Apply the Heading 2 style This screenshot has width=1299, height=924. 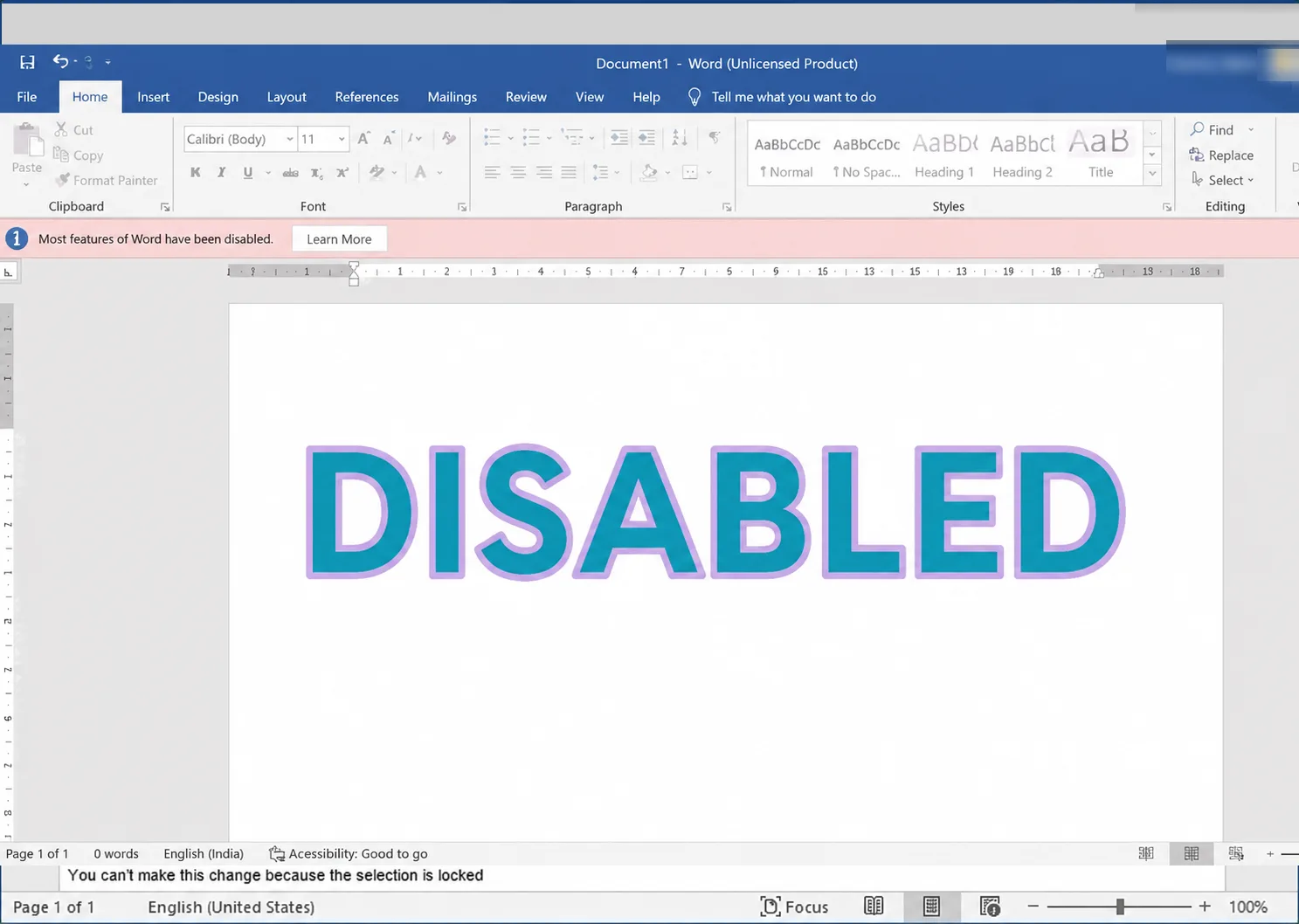(1022, 155)
